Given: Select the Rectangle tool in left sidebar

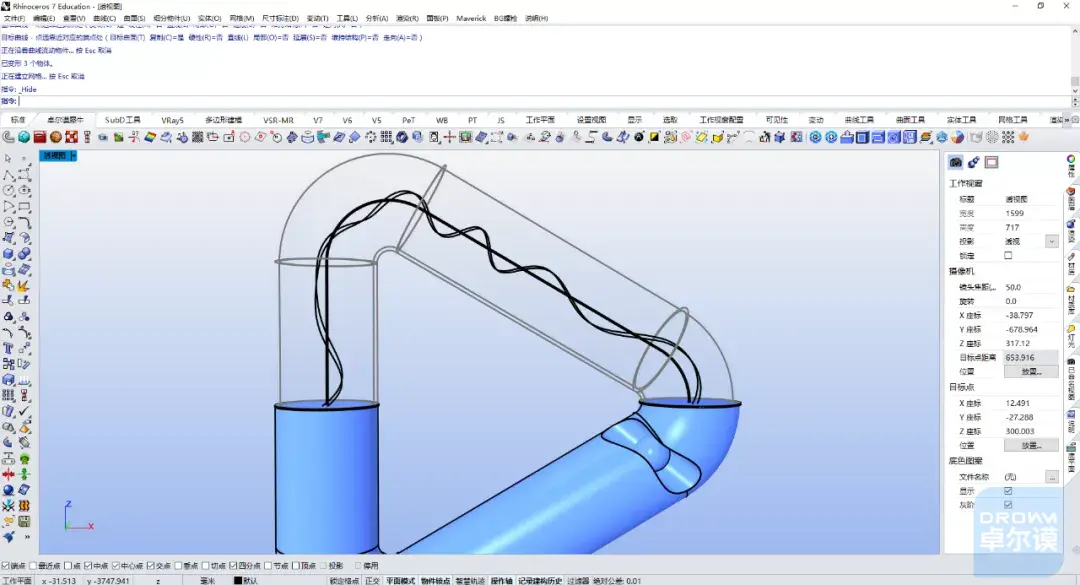Looking at the screenshot, I should (x=24, y=206).
